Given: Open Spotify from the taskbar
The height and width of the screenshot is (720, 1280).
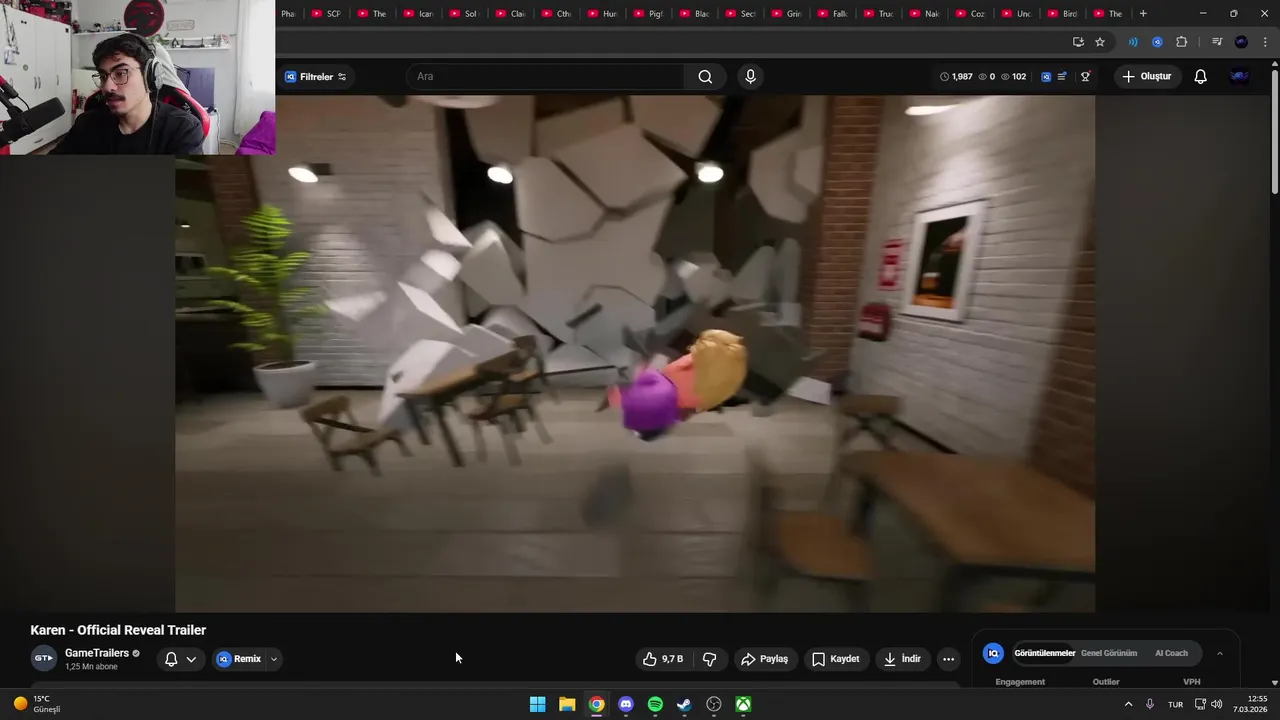Looking at the screenshot, I should pyautogui.click(x=655, y=704).
